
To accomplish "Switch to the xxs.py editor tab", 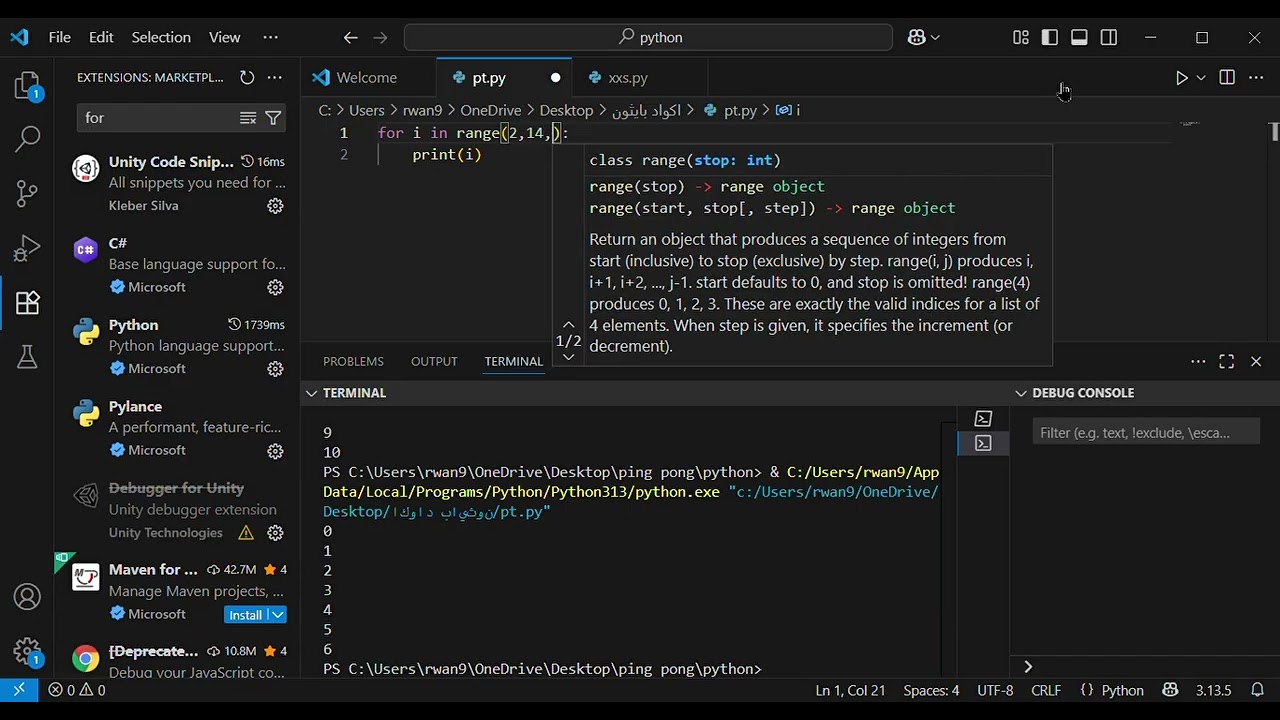I will coord(628,78).
